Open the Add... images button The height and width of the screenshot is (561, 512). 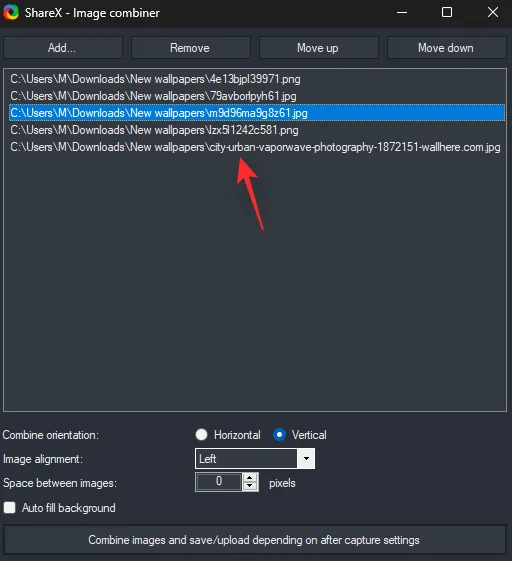point(63,48)
